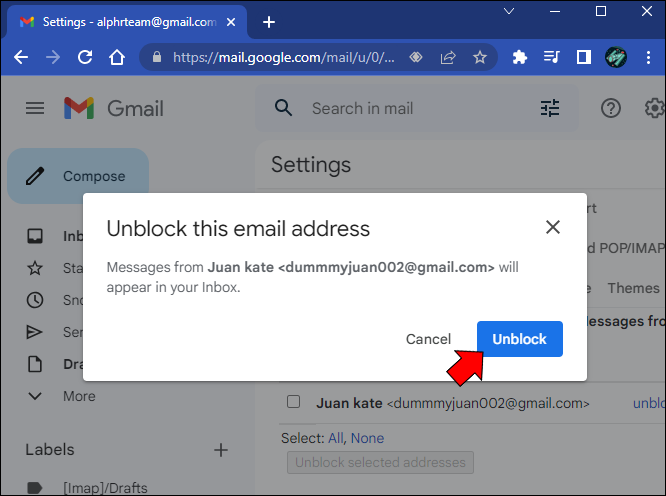This screenshot has height=496, width=666.
Task: Click the Gmail support question mark icon
Action: click(610, 108)
